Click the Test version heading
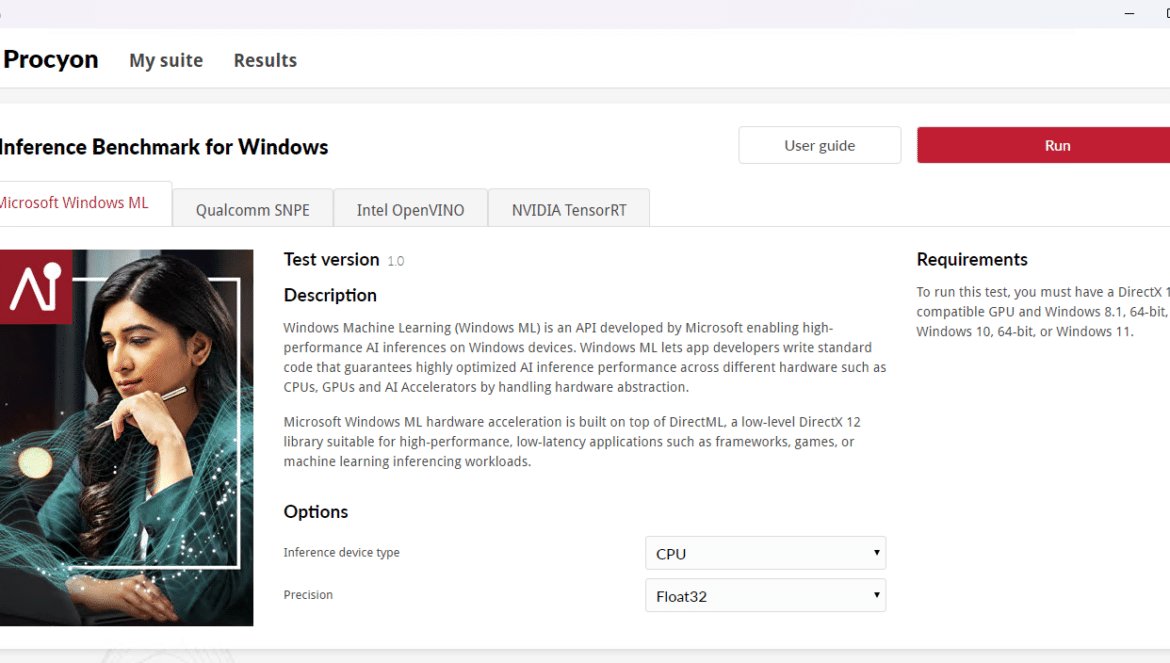1170x663 pixels. pos(331,260)
